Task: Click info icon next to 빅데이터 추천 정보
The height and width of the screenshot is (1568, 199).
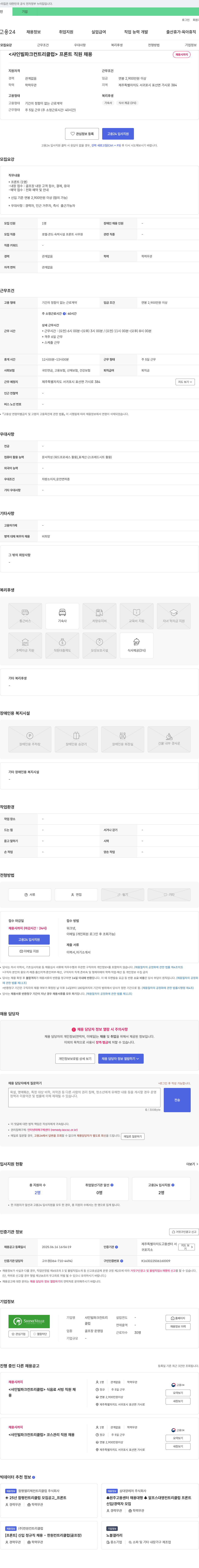Action: pos(33,1477)
